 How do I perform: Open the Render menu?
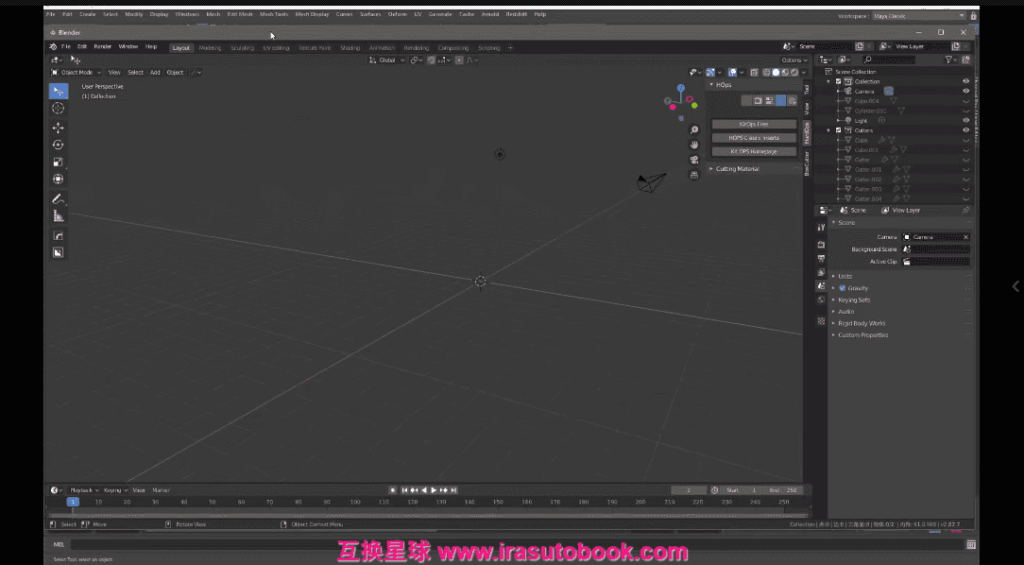(103, 47)
